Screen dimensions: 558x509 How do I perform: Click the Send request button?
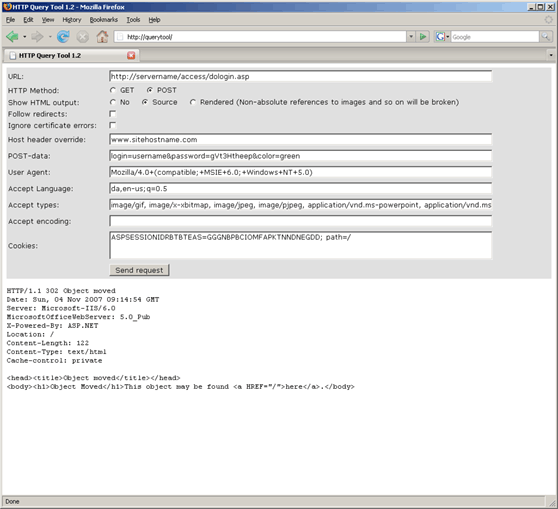click(139, 270)
